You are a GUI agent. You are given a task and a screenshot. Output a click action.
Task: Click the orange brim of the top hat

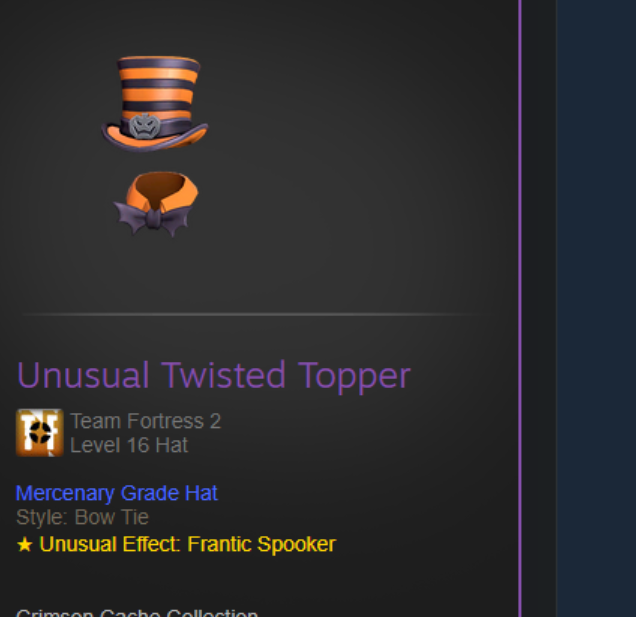pyautogui.click(x=154, y=137)
